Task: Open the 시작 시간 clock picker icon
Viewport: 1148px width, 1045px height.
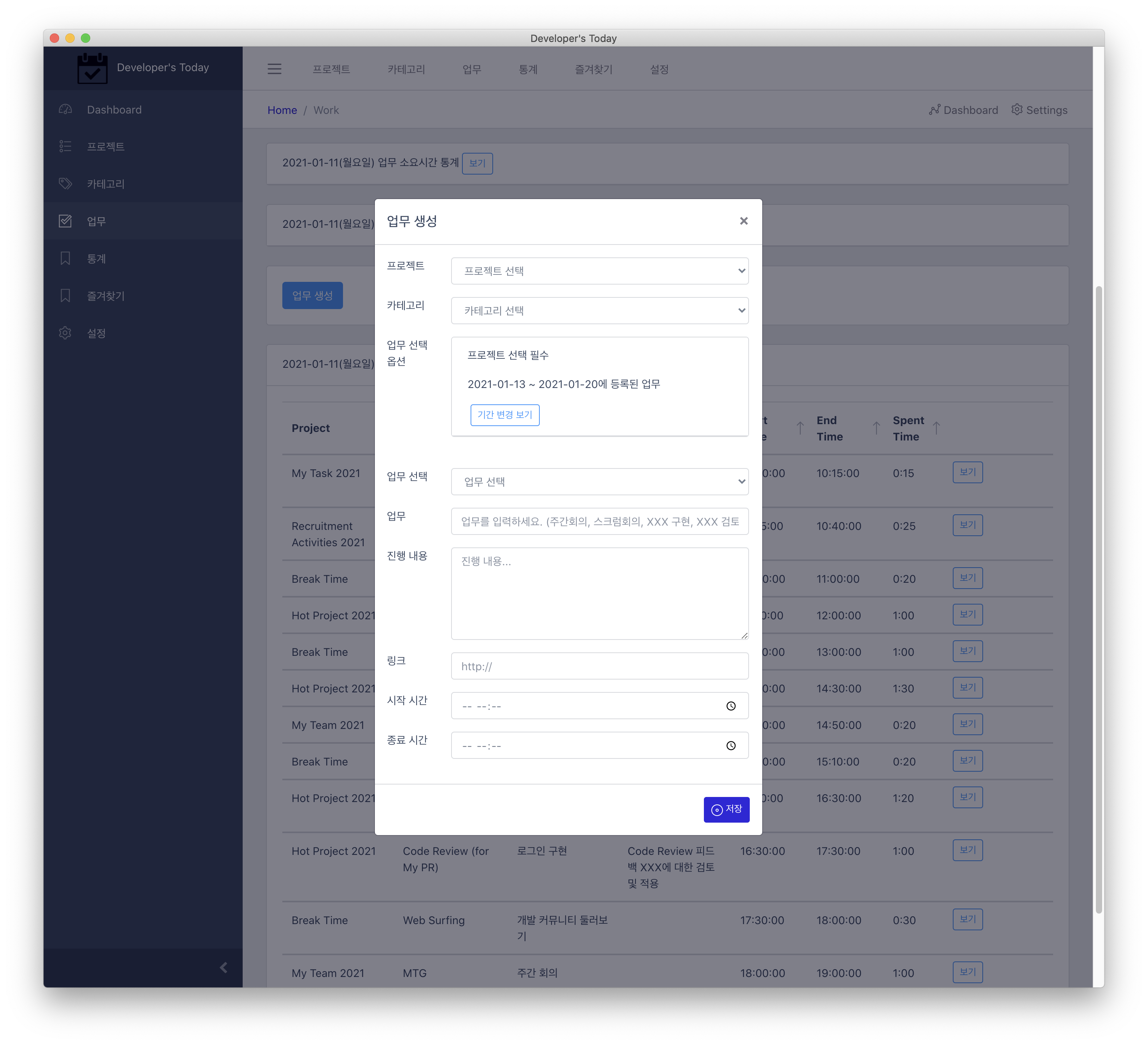Action: click(731, 706)
